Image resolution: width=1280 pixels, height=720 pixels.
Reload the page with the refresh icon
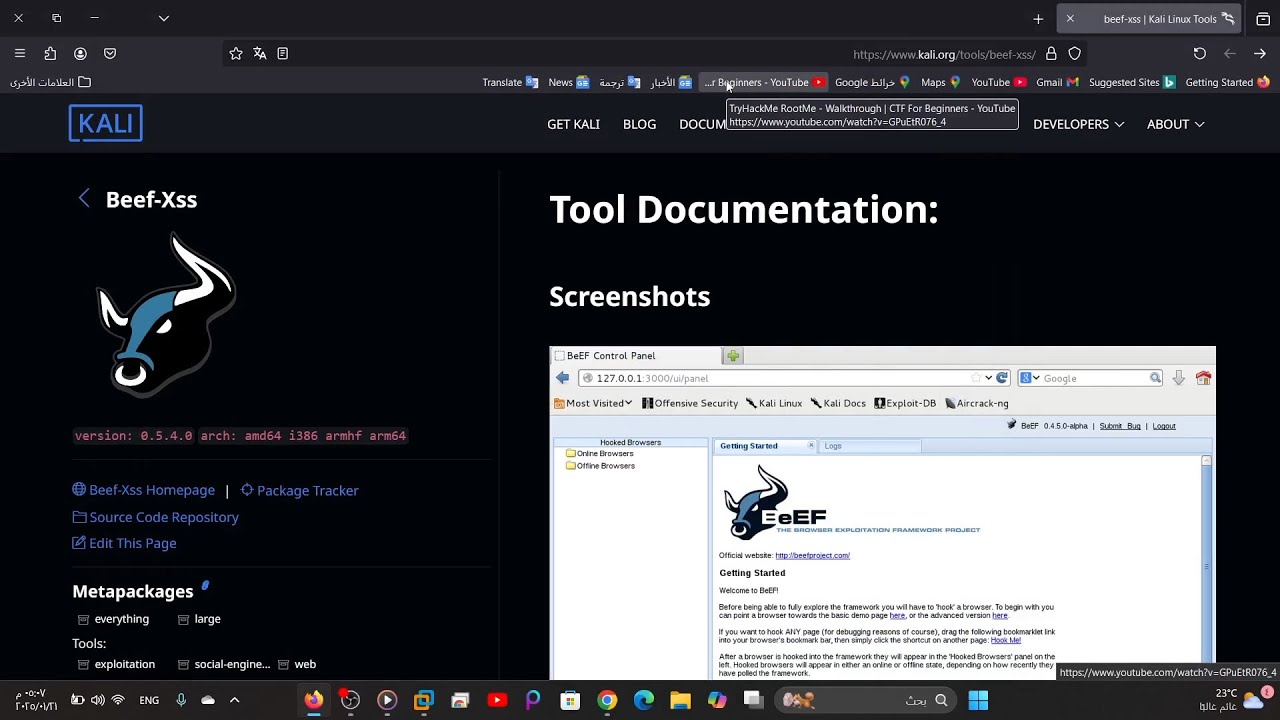pos(1200,53)
